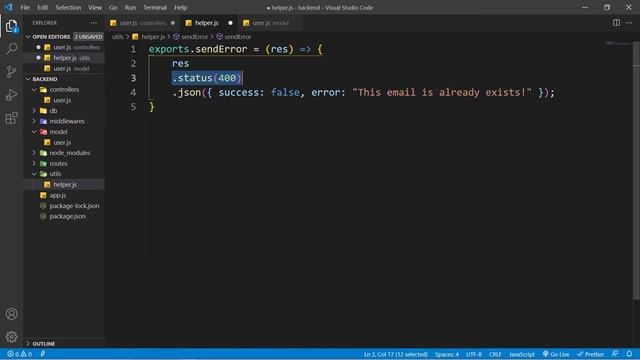Viewport: 640px width, 360px height.
Task: Open app.js in file tree
Action: click(64, 195)
